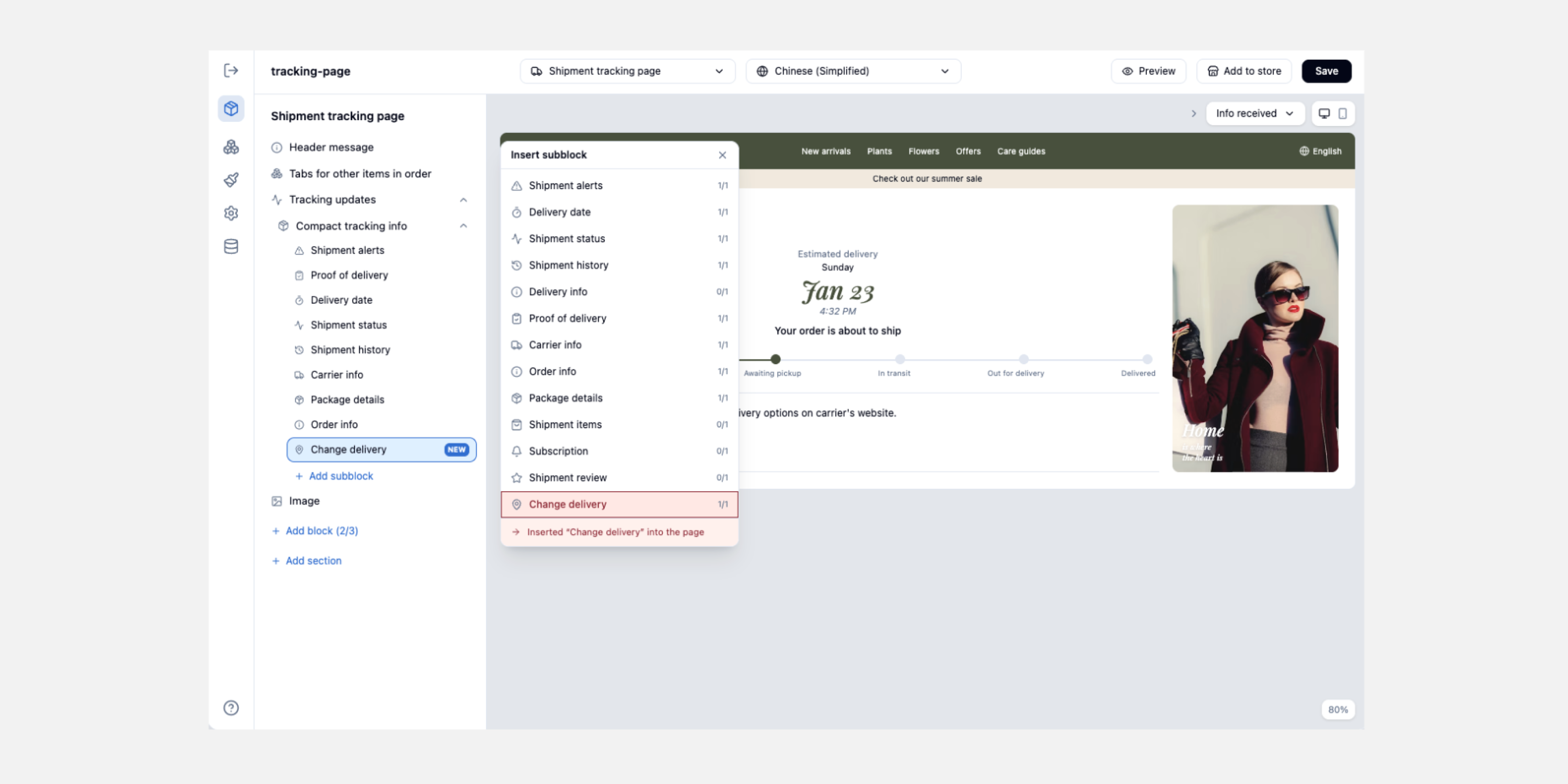Switch to mobile device preview icon
The image size is (1568, 784).
1342,113
